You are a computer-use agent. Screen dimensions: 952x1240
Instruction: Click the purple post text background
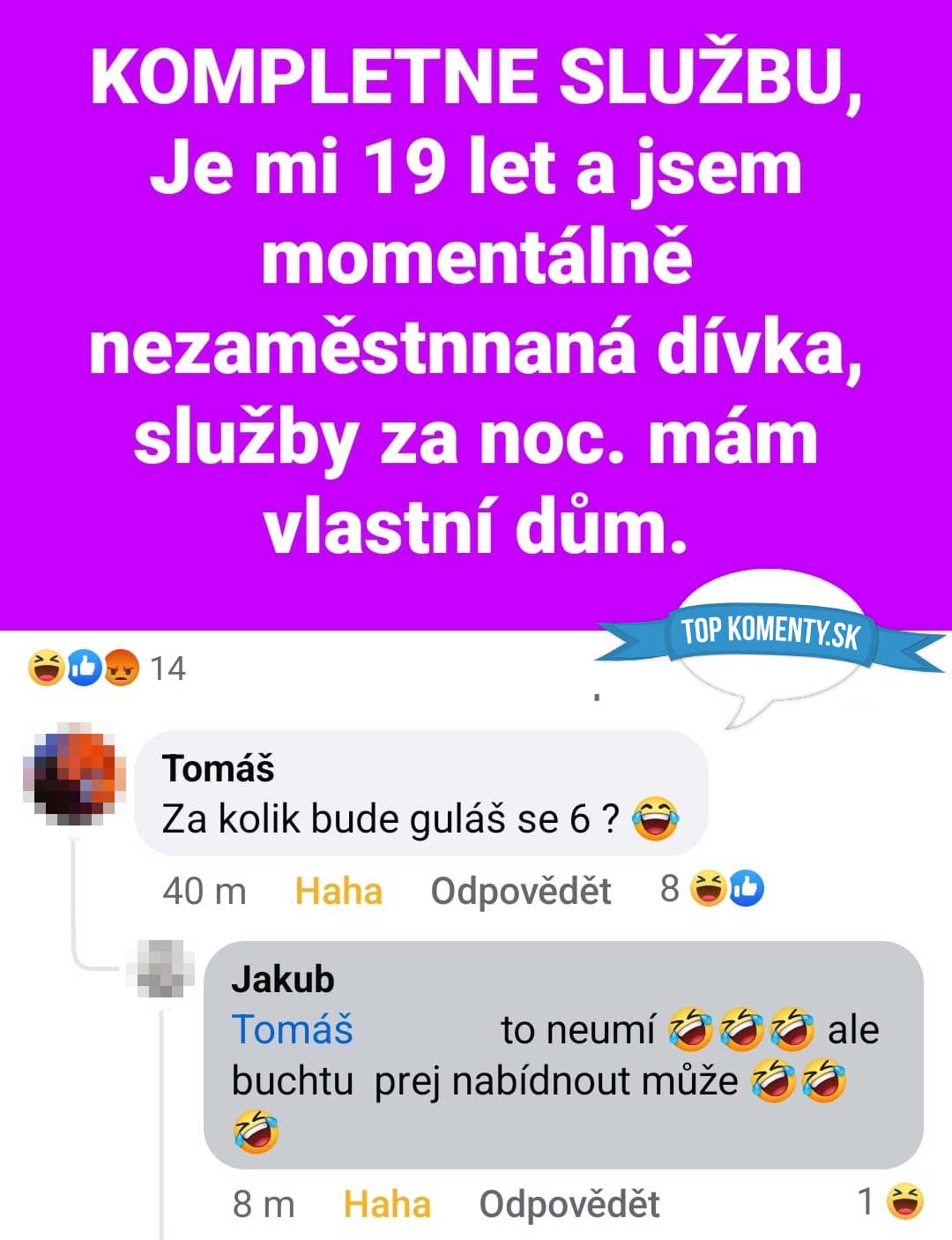pyautogui.click(x=476, y=300)
